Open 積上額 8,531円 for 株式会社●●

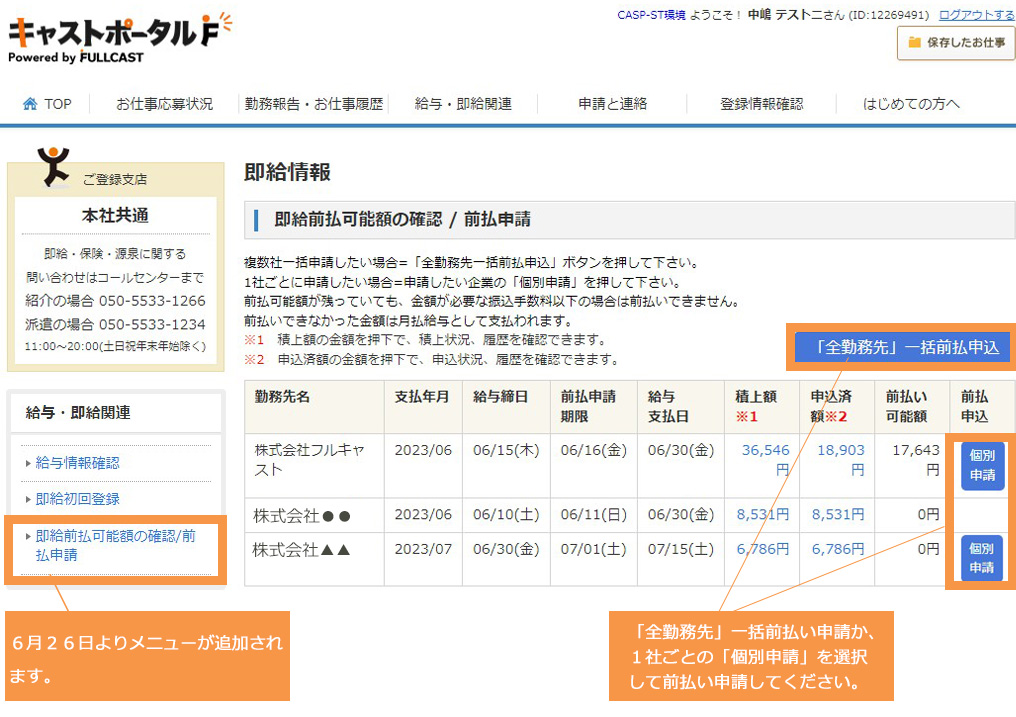(x=763, y=514)
